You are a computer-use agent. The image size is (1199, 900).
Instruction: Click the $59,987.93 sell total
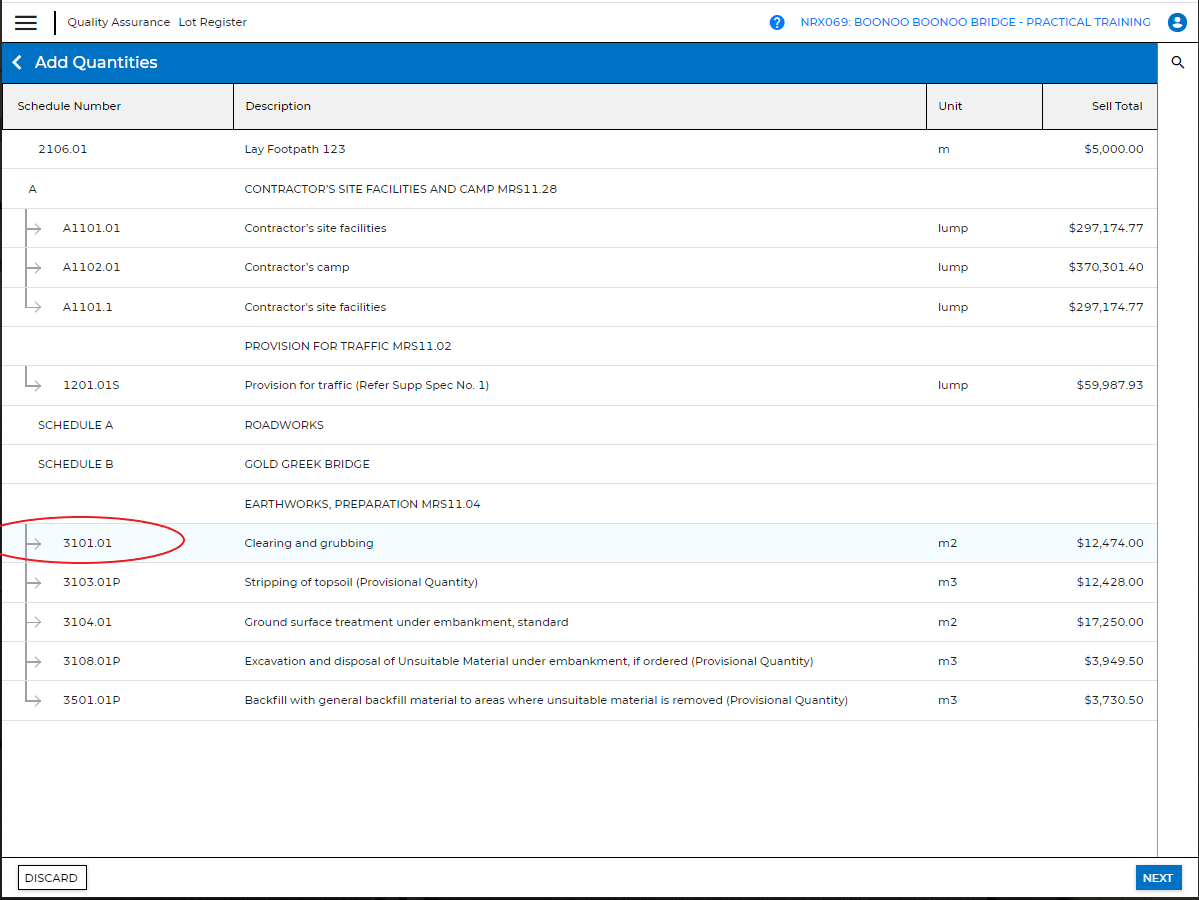pos(1110,385)
